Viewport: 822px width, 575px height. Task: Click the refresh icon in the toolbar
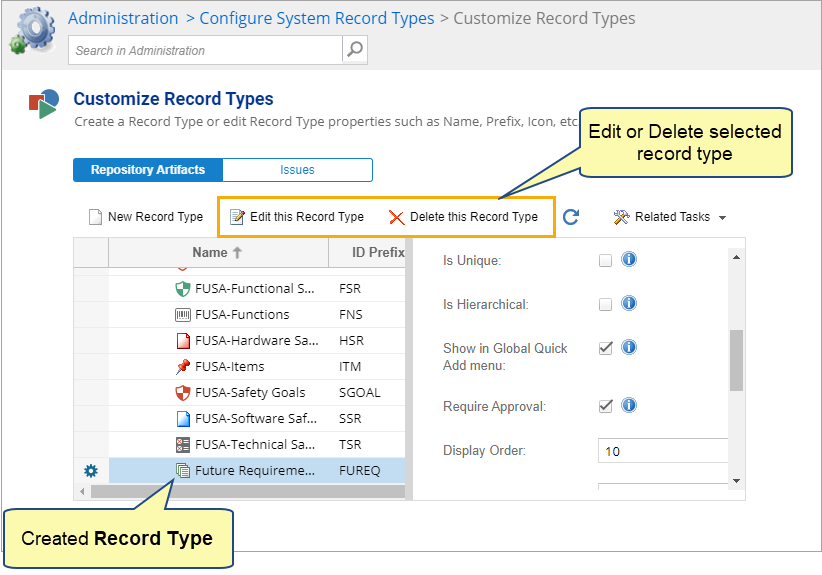(571, 217)
